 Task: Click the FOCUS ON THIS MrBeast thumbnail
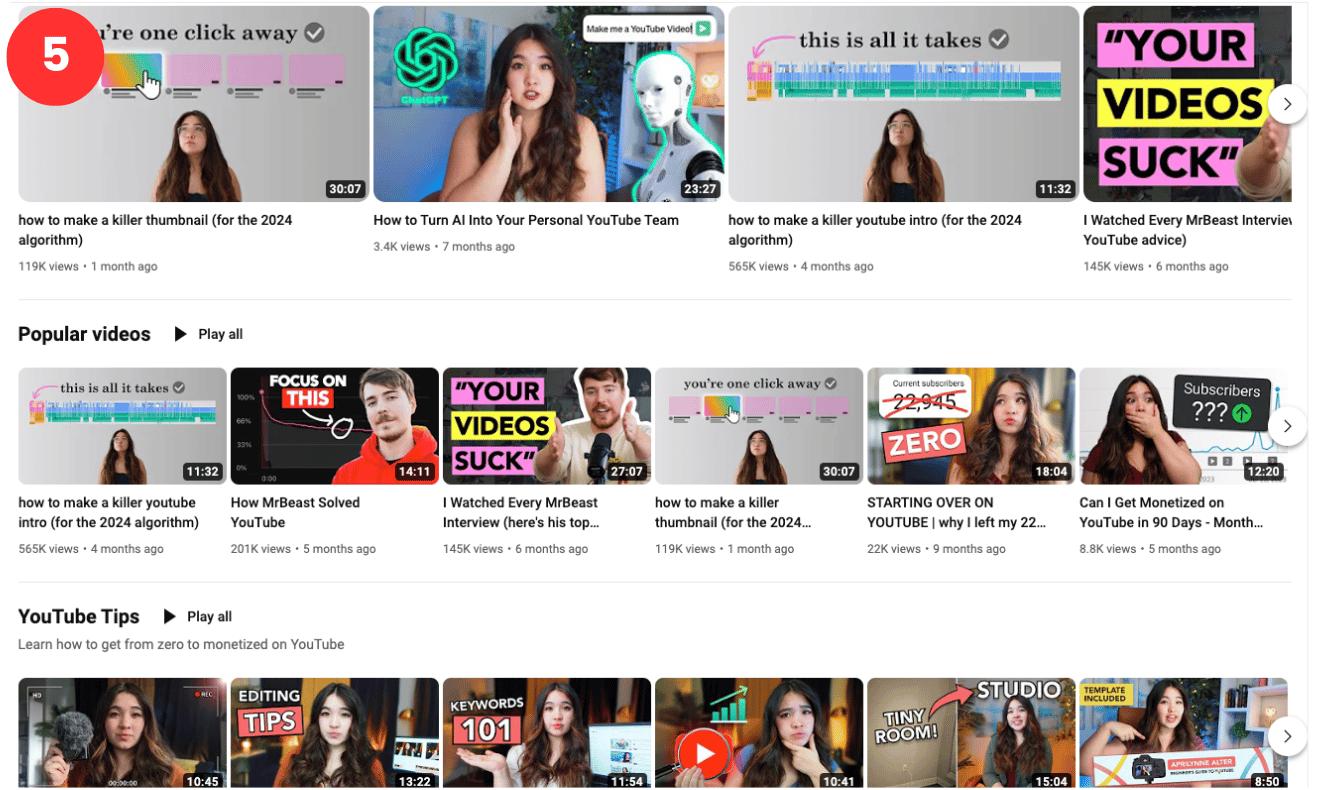(x=334, y=425)
